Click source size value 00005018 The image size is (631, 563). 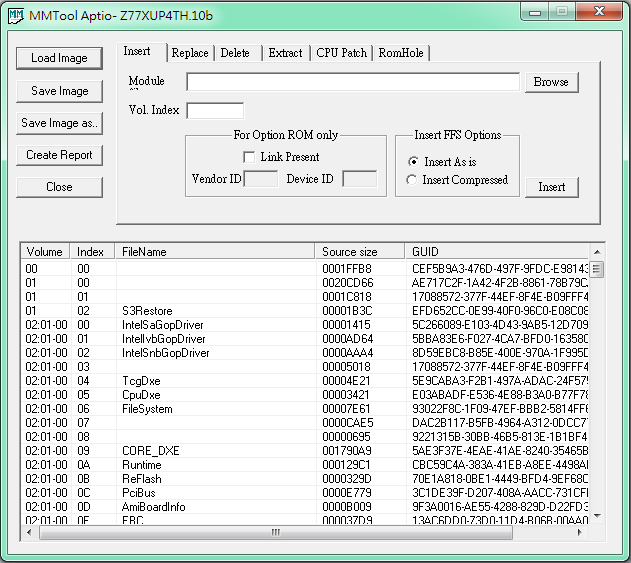(346, 367)
